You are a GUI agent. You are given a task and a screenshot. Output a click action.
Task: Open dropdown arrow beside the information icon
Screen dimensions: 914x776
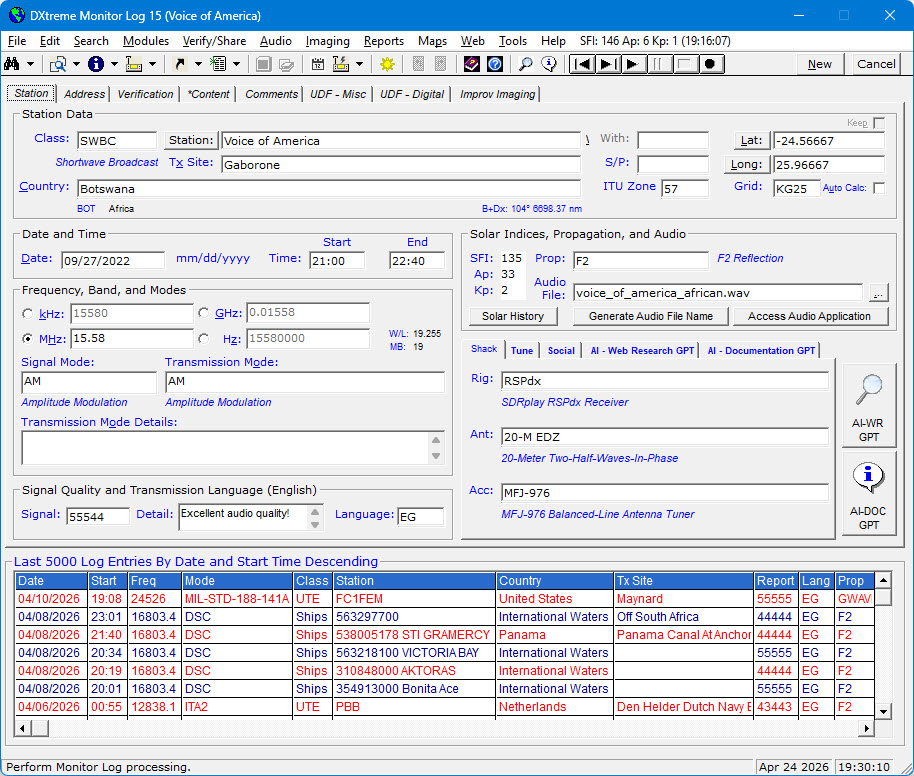pyautogui.click(x=113, y=64)
